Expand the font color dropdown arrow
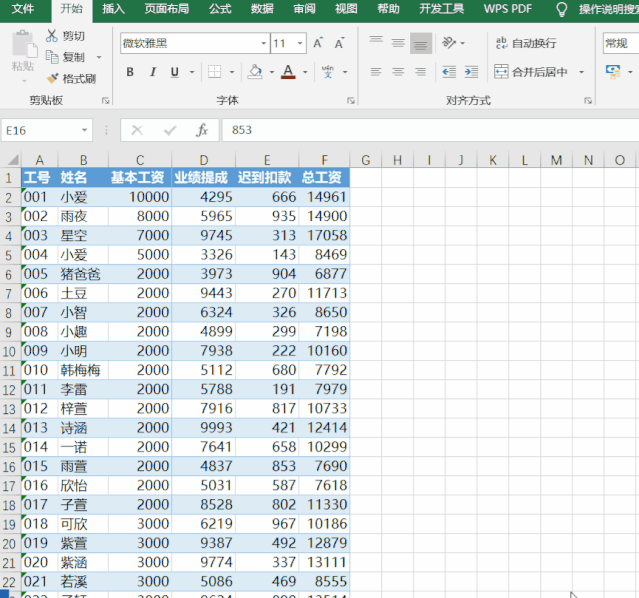Screen dimensions: 639x598 click(x=305, y=72)
